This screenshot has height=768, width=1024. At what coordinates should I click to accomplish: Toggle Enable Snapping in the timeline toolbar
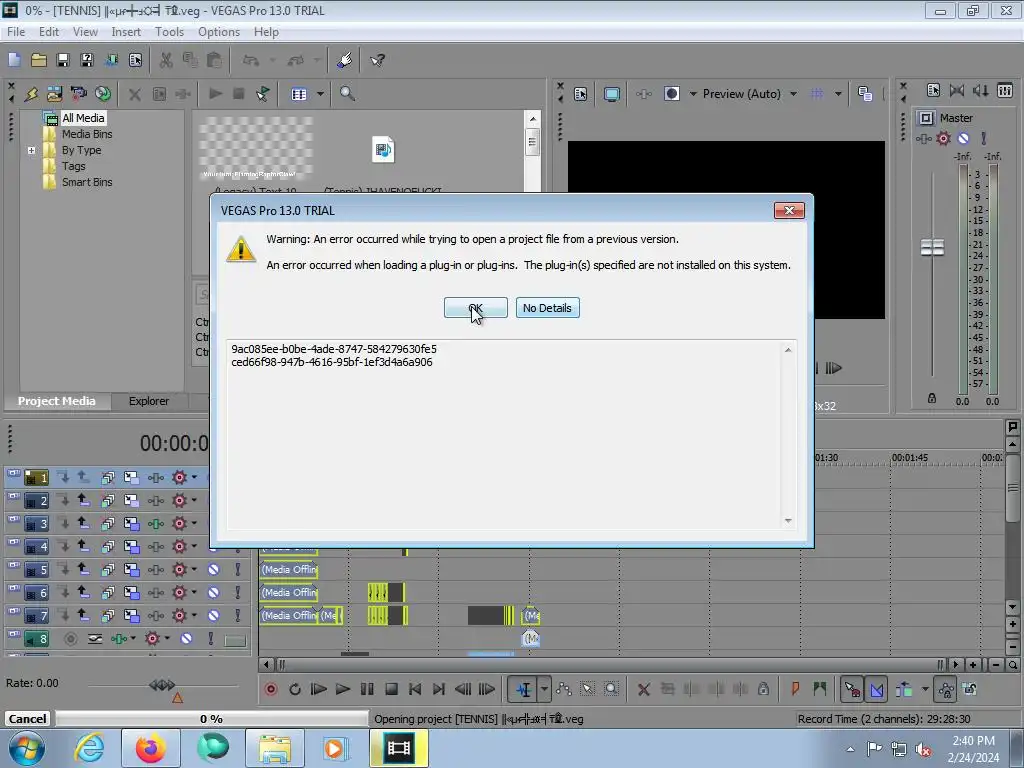point(852,689)
